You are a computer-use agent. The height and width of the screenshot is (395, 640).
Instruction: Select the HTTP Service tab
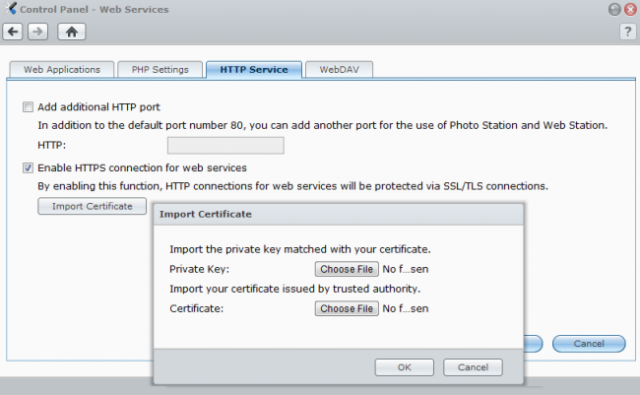click(x=254, y=69)
